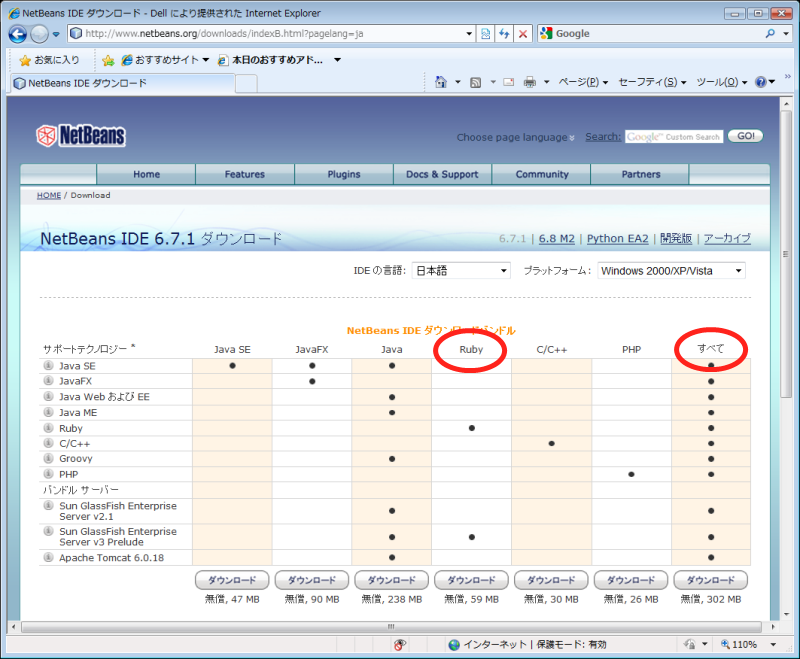Open the Features navigation tab
The height and width of the screenshot is (659, 800).
(245, 174)
